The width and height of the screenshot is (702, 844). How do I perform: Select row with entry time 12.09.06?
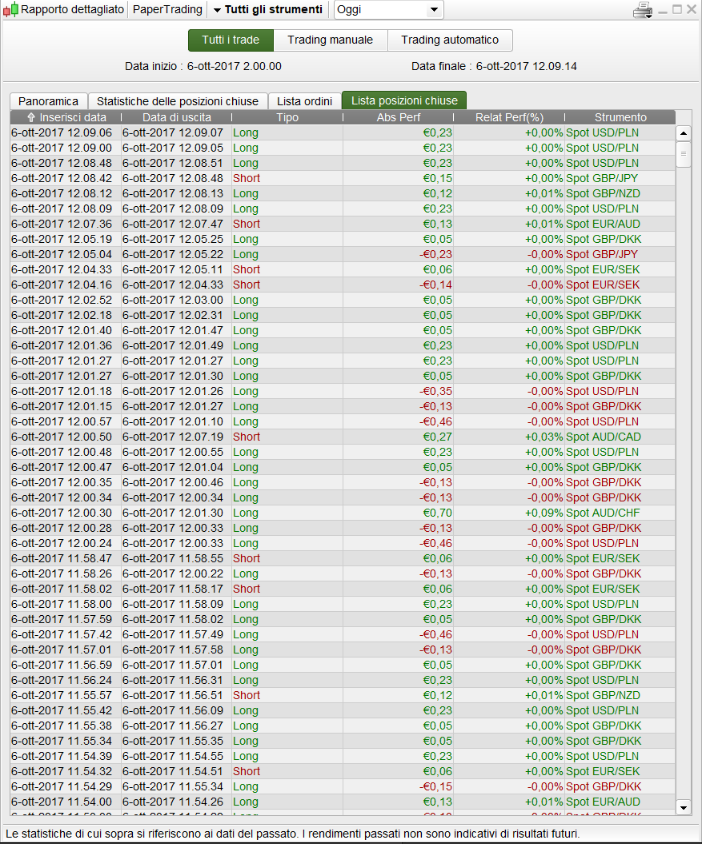pos(342,133)
